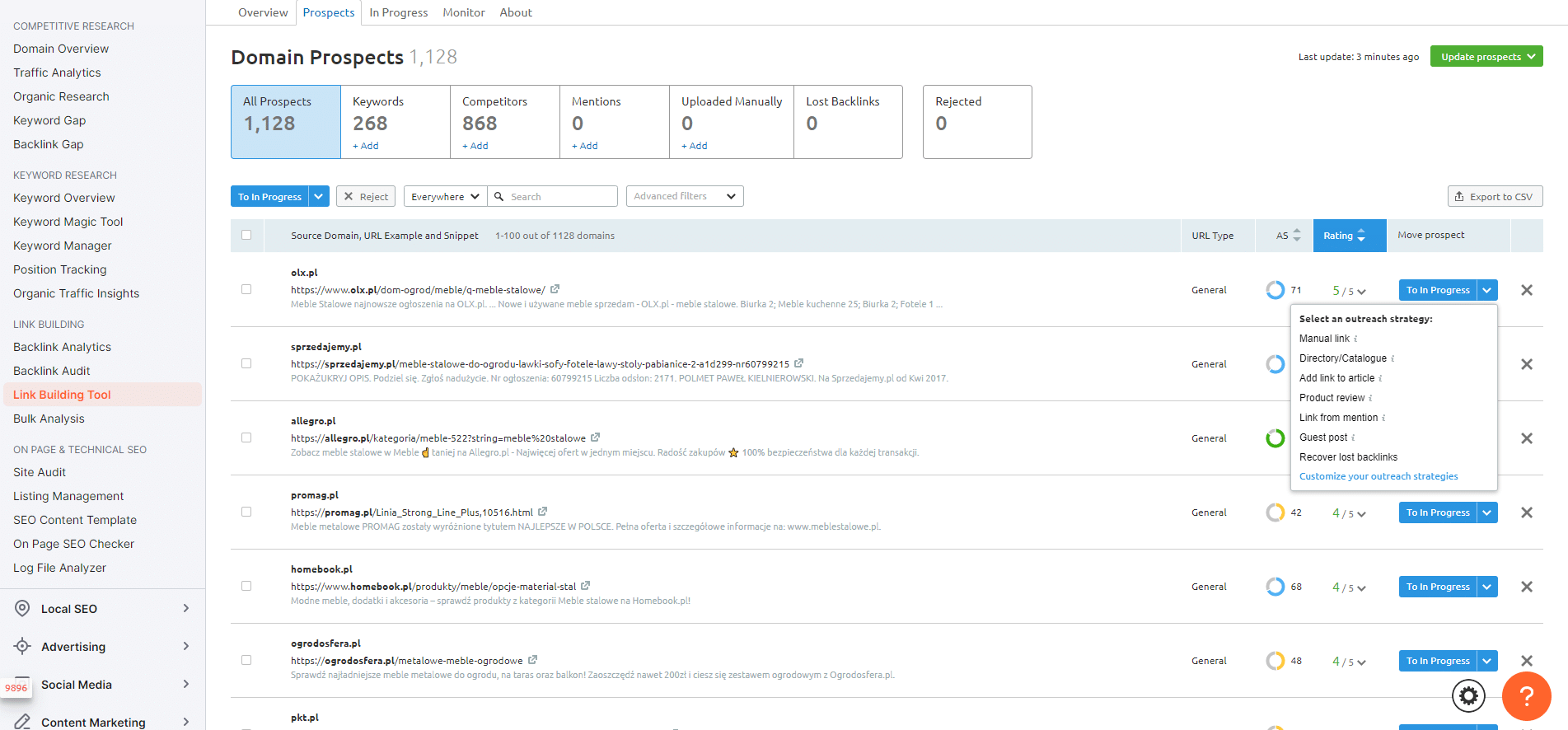
Task: Click info icon next to Directory/Catalogue
Action: [x=1392, y=358]
